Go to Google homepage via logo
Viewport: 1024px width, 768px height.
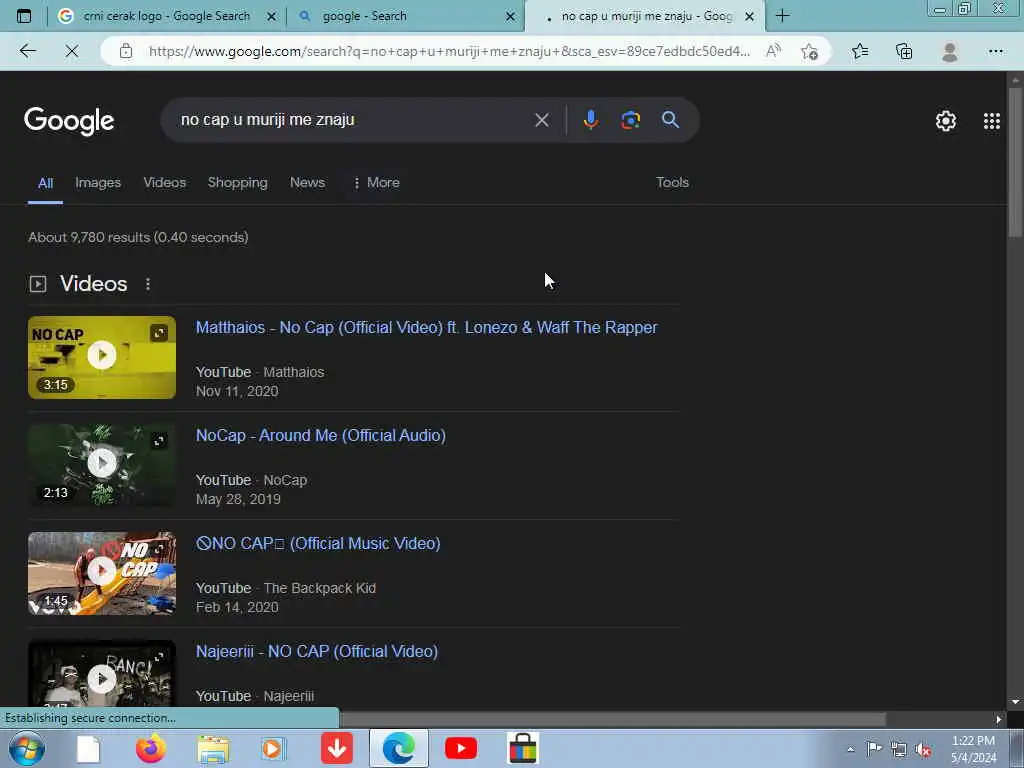(69, 121)
